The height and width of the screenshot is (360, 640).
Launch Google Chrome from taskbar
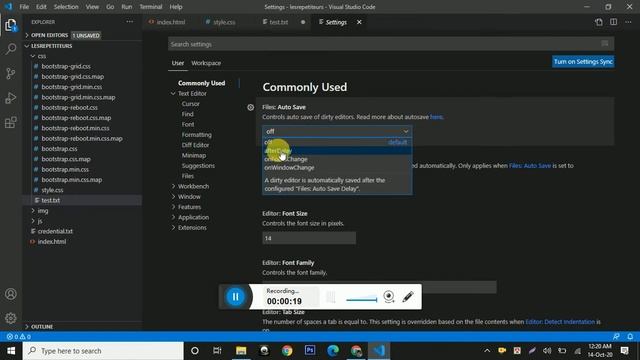pyautogui.click(x=287, y=351)
